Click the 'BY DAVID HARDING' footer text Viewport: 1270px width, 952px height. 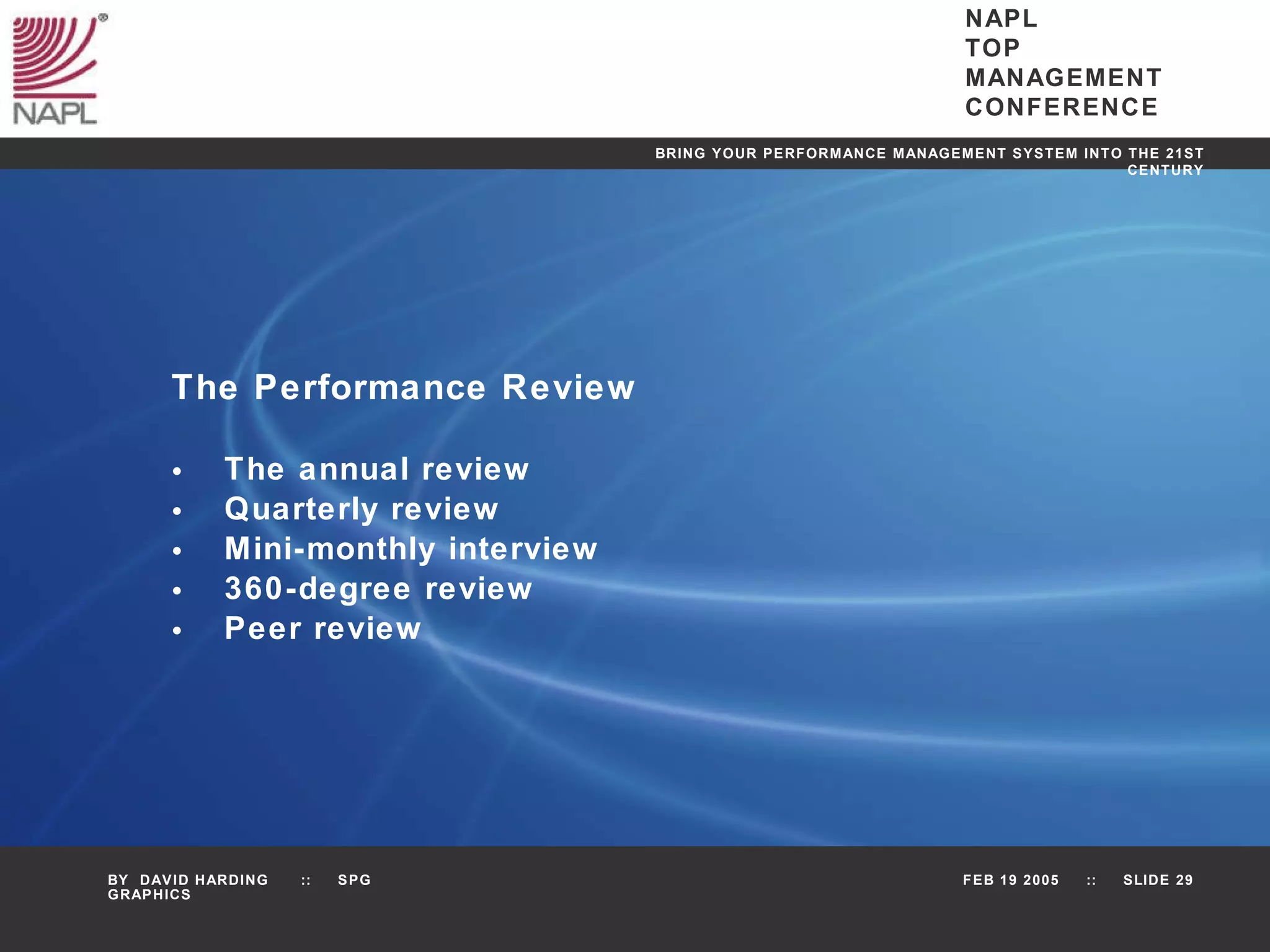point(188,880)
